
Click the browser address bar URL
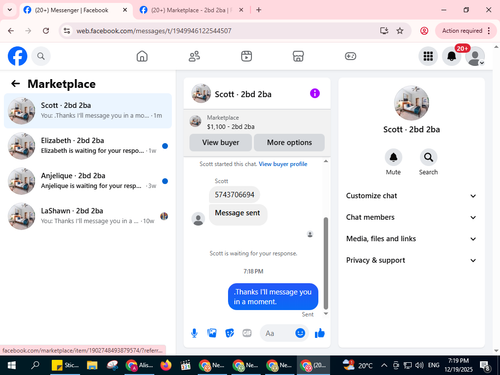(x=154, y=31)
